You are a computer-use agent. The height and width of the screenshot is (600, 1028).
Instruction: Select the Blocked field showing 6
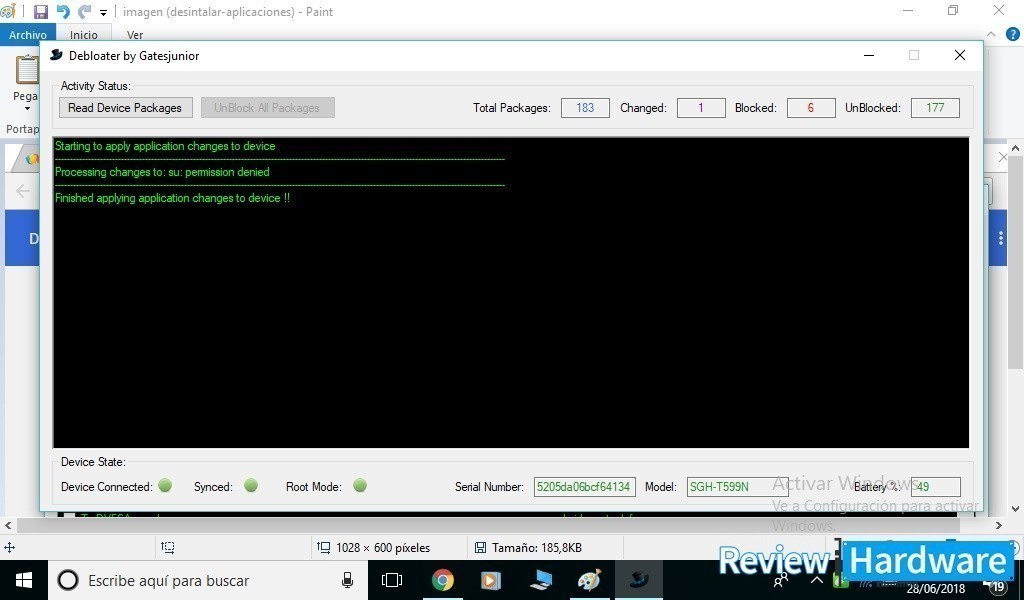coord(811,108)
